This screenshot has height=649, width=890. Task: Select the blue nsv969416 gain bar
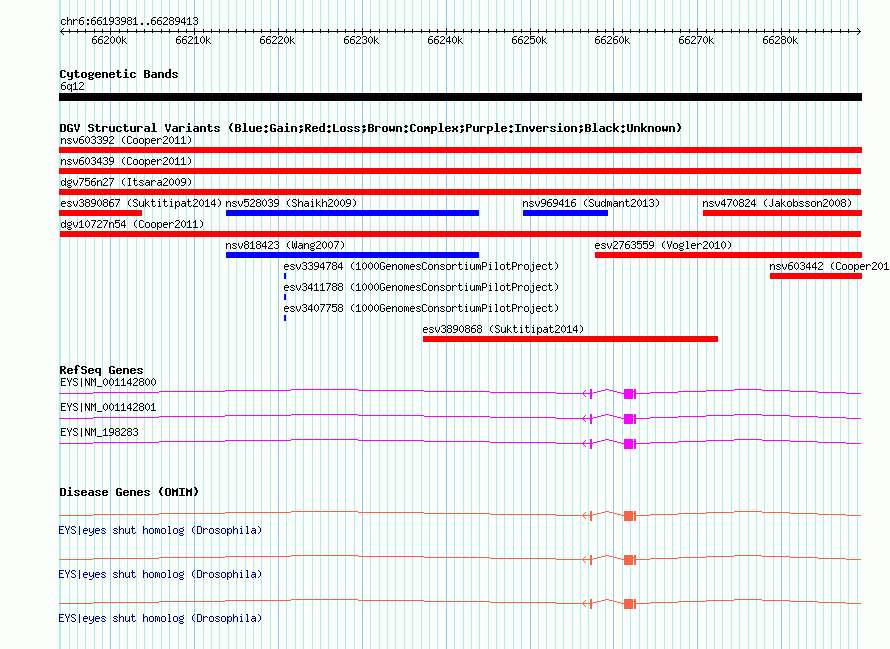click(x=565, y=213)
